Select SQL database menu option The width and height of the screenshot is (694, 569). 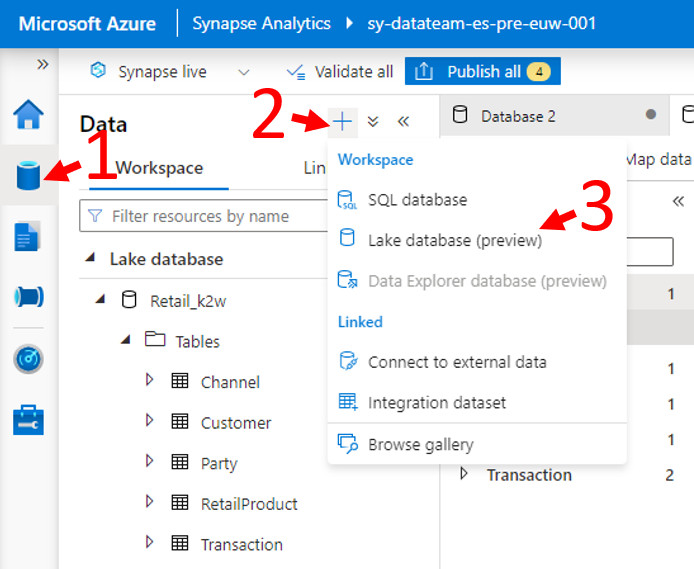pyautogui.click(x=477, y=200)
